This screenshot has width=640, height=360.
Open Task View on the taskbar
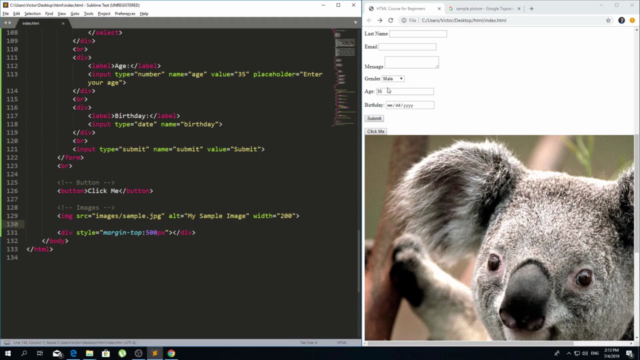(x=40, y=353)
